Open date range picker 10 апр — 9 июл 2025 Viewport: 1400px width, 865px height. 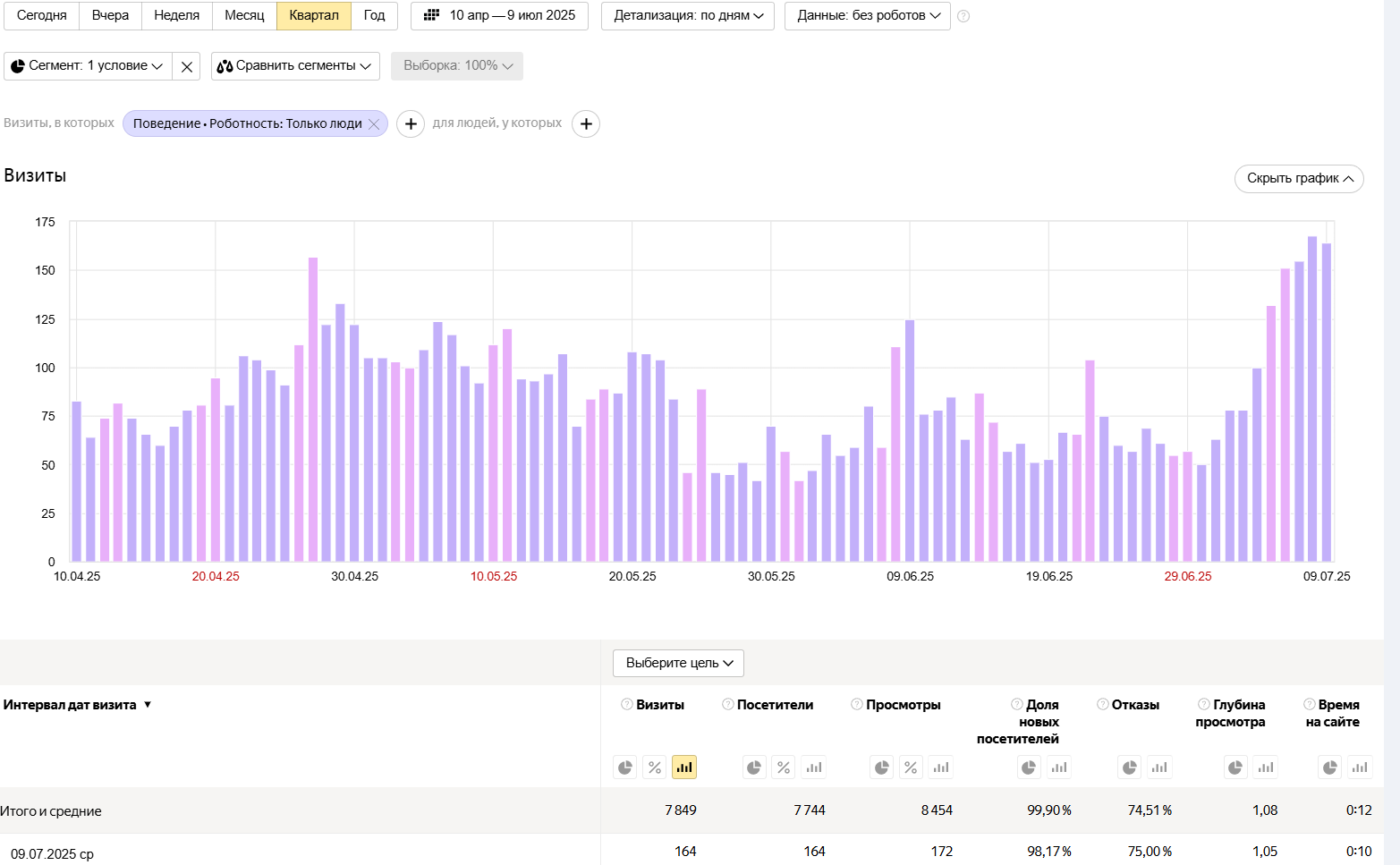[499, 16]
